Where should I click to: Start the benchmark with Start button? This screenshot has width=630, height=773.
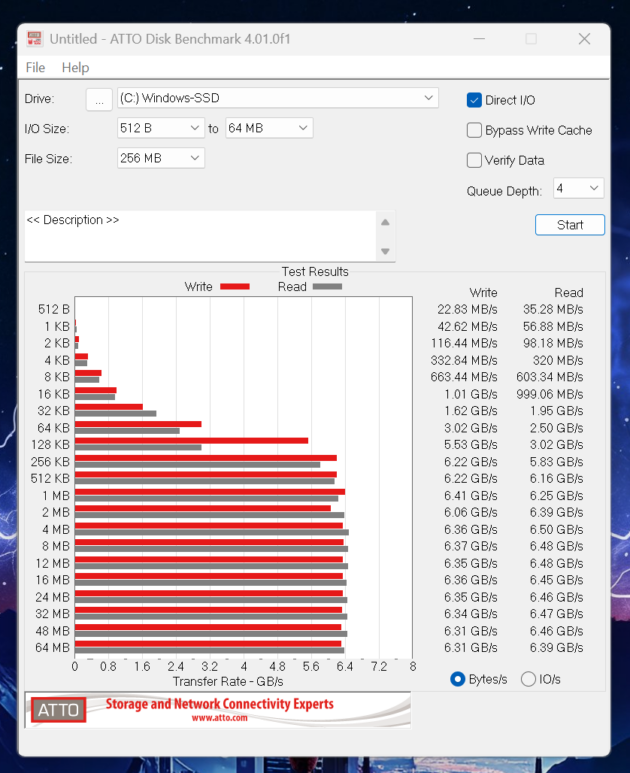[x=570, y=225]
